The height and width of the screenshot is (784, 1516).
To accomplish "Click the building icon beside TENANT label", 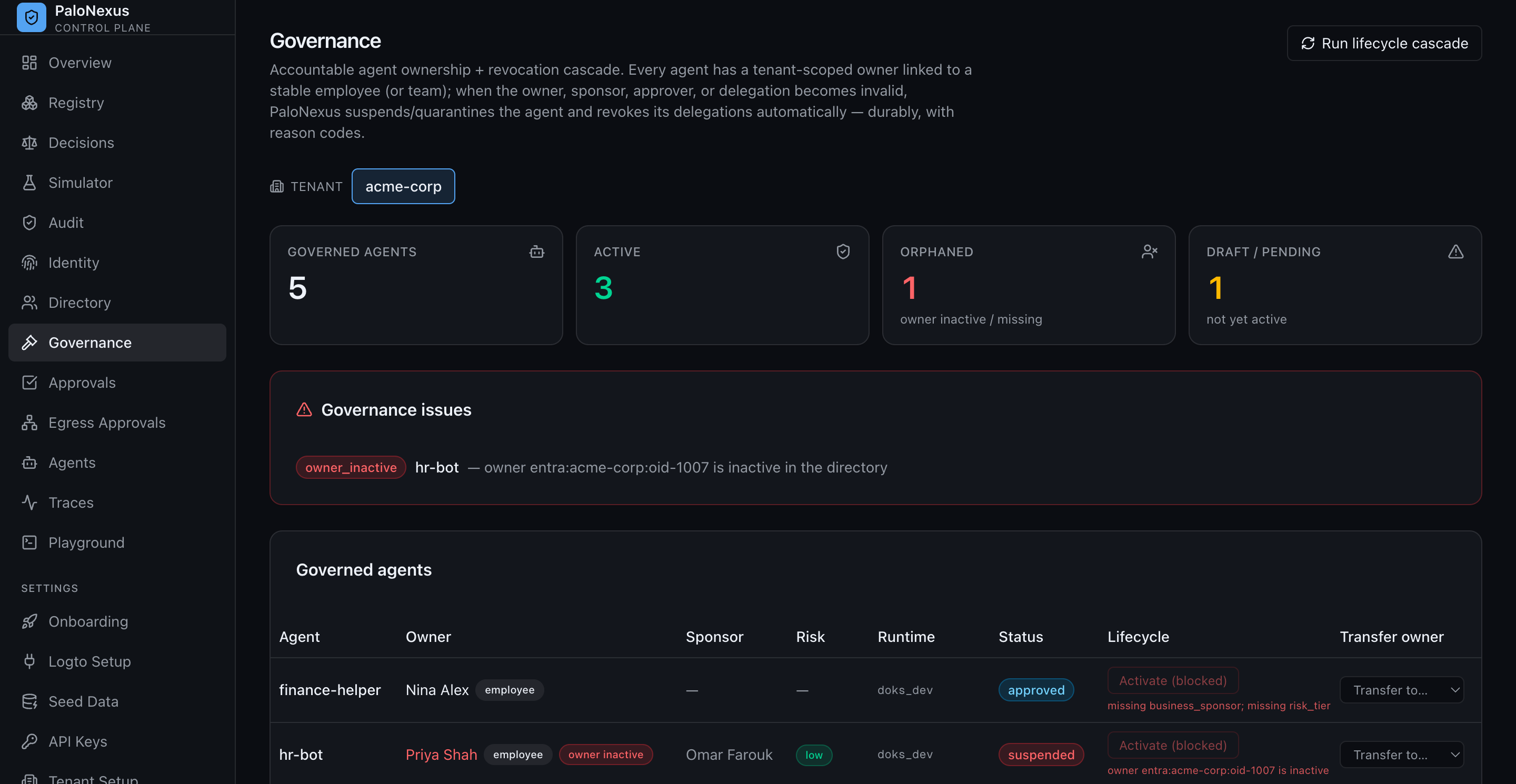I will [276, 186].
